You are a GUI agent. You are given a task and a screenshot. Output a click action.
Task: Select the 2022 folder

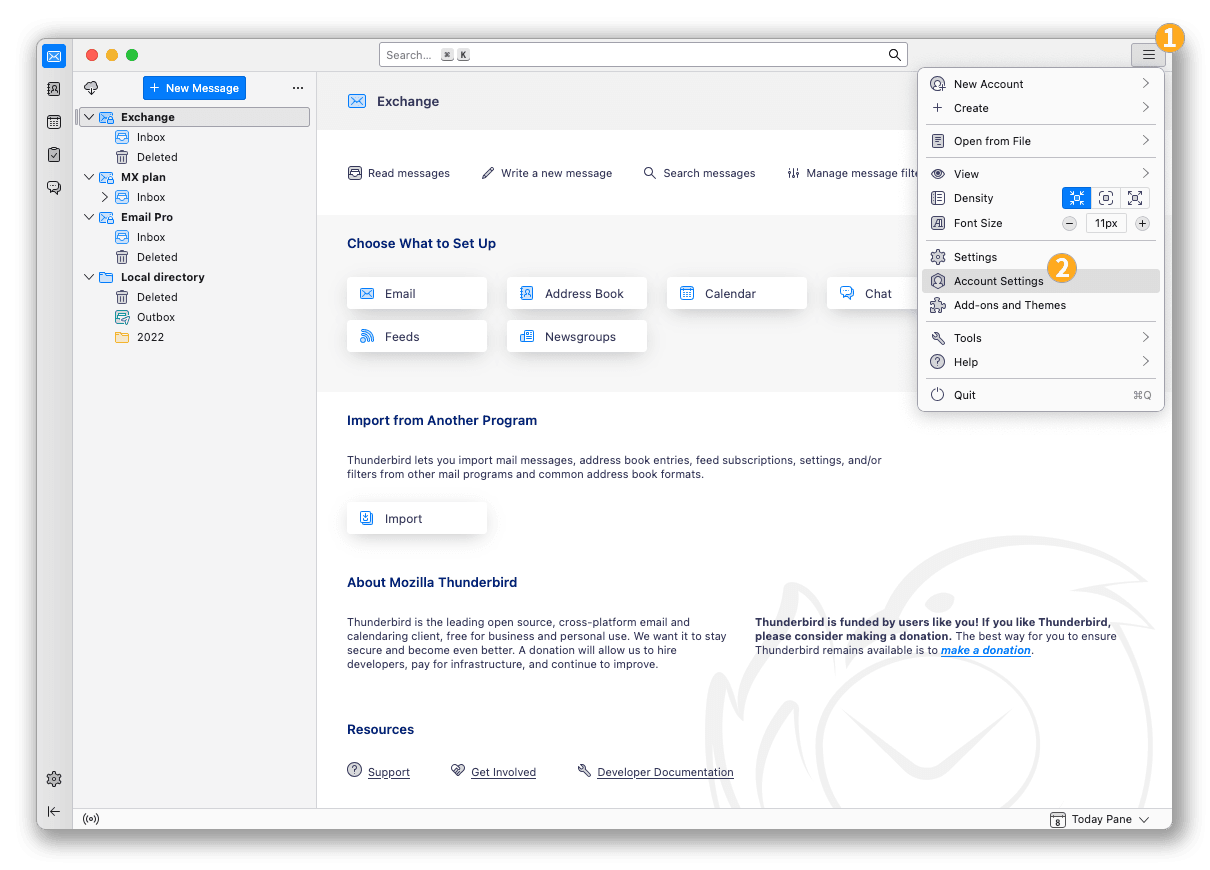[x=193, y=337]
